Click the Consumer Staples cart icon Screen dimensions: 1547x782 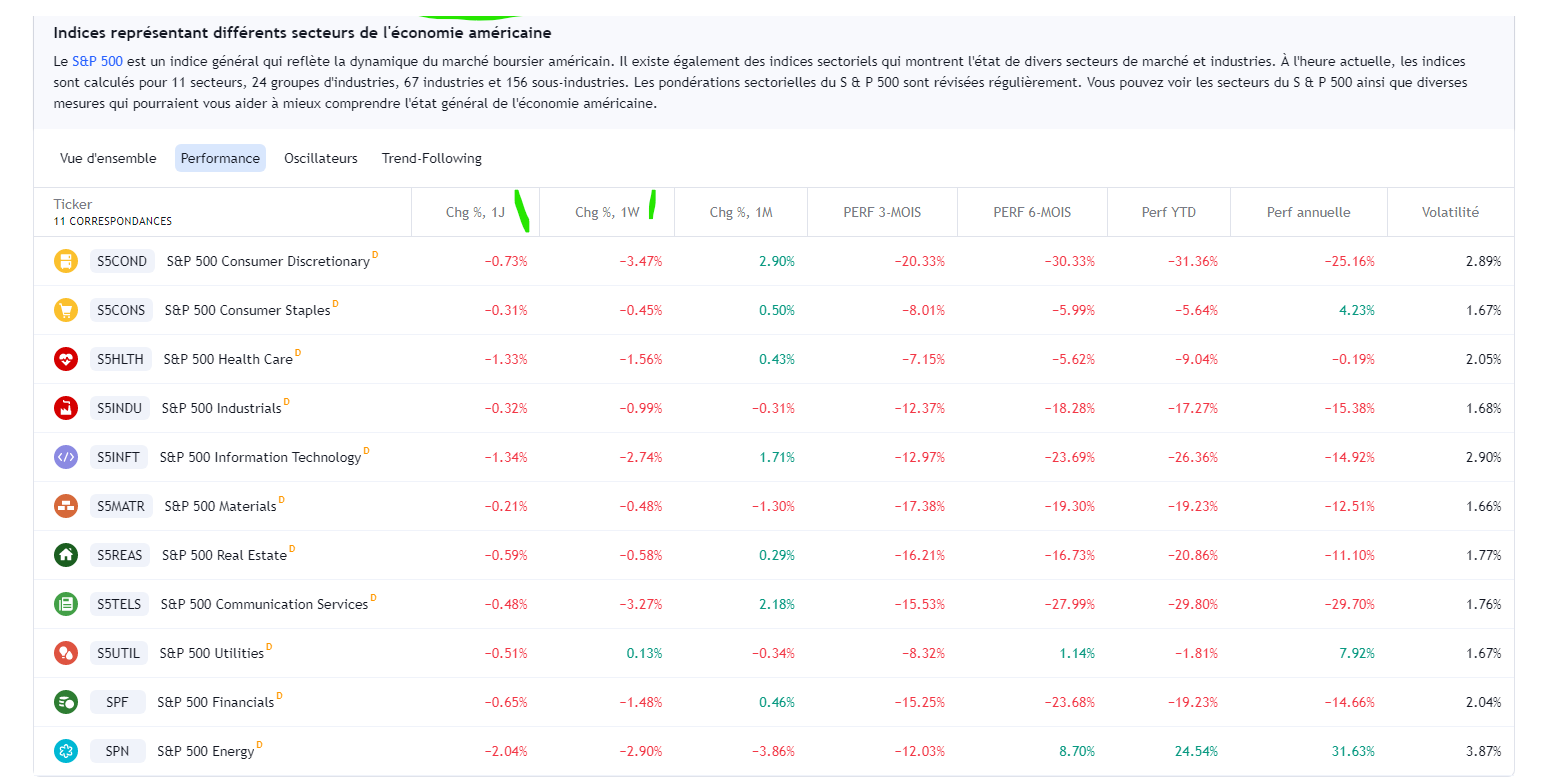66,311
